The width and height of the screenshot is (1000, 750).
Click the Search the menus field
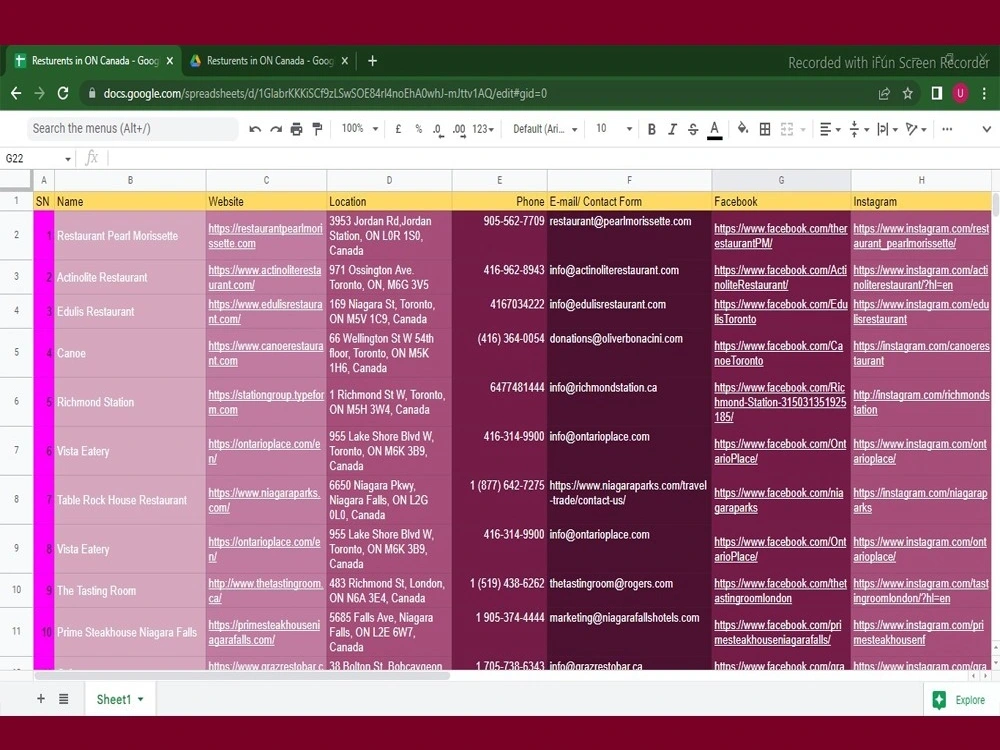(x=132, y=128)
